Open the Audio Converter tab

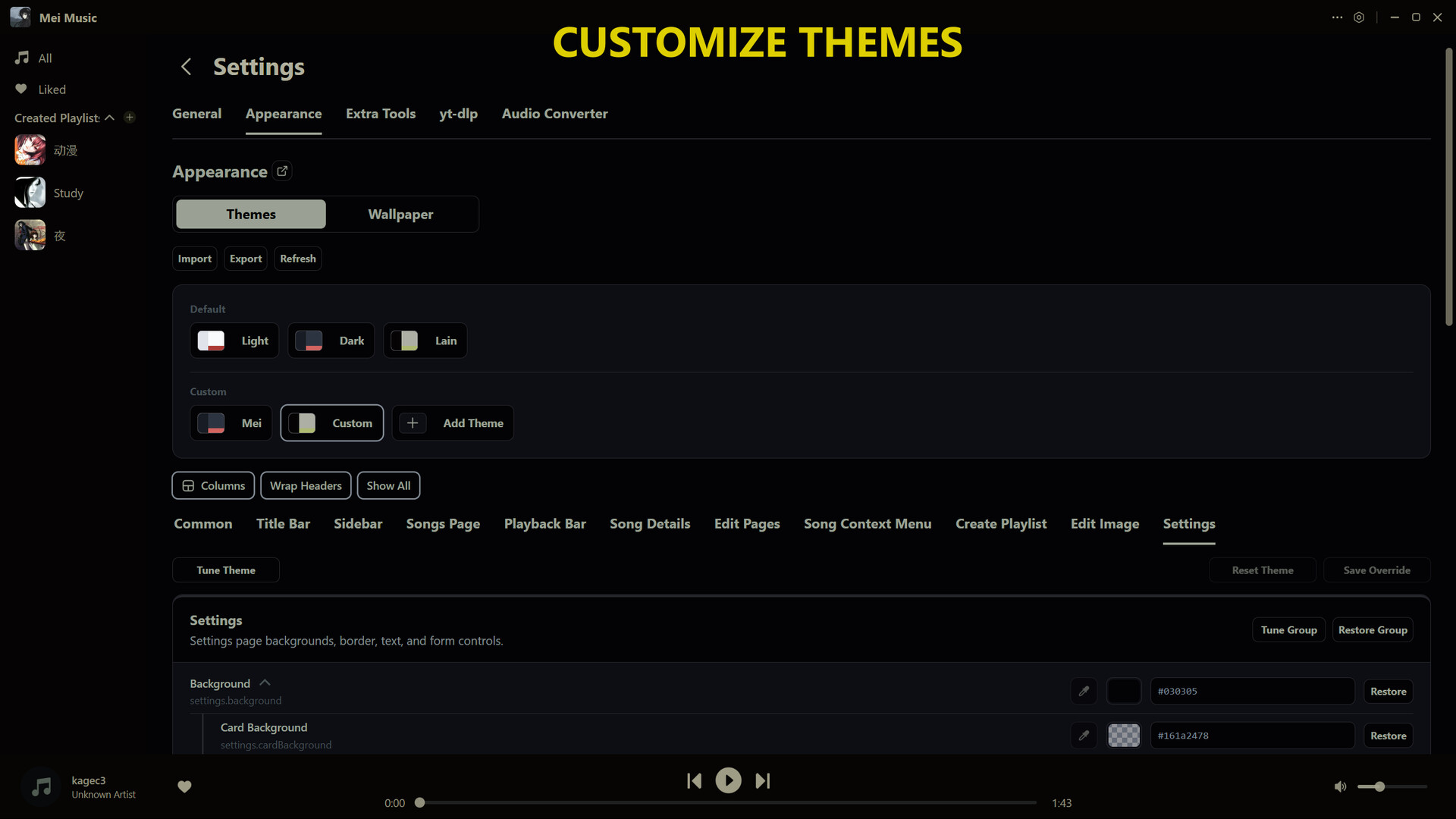pos(554,114)
